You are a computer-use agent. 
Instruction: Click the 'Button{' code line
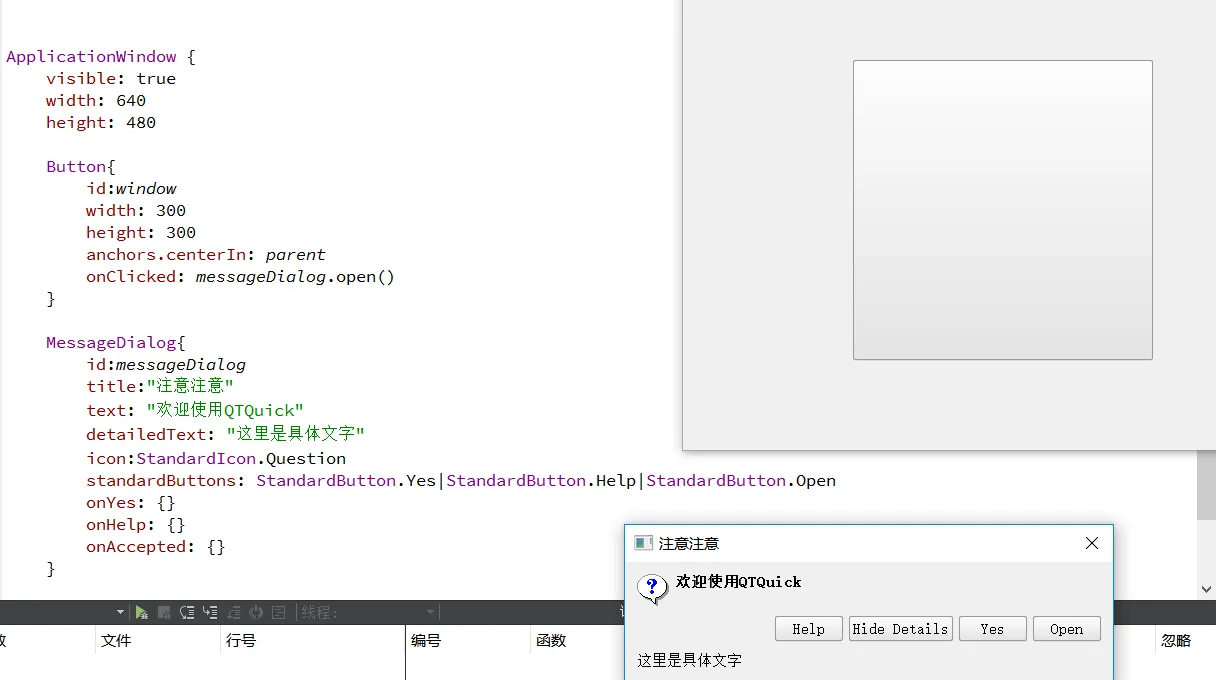(x=81, y=167)
